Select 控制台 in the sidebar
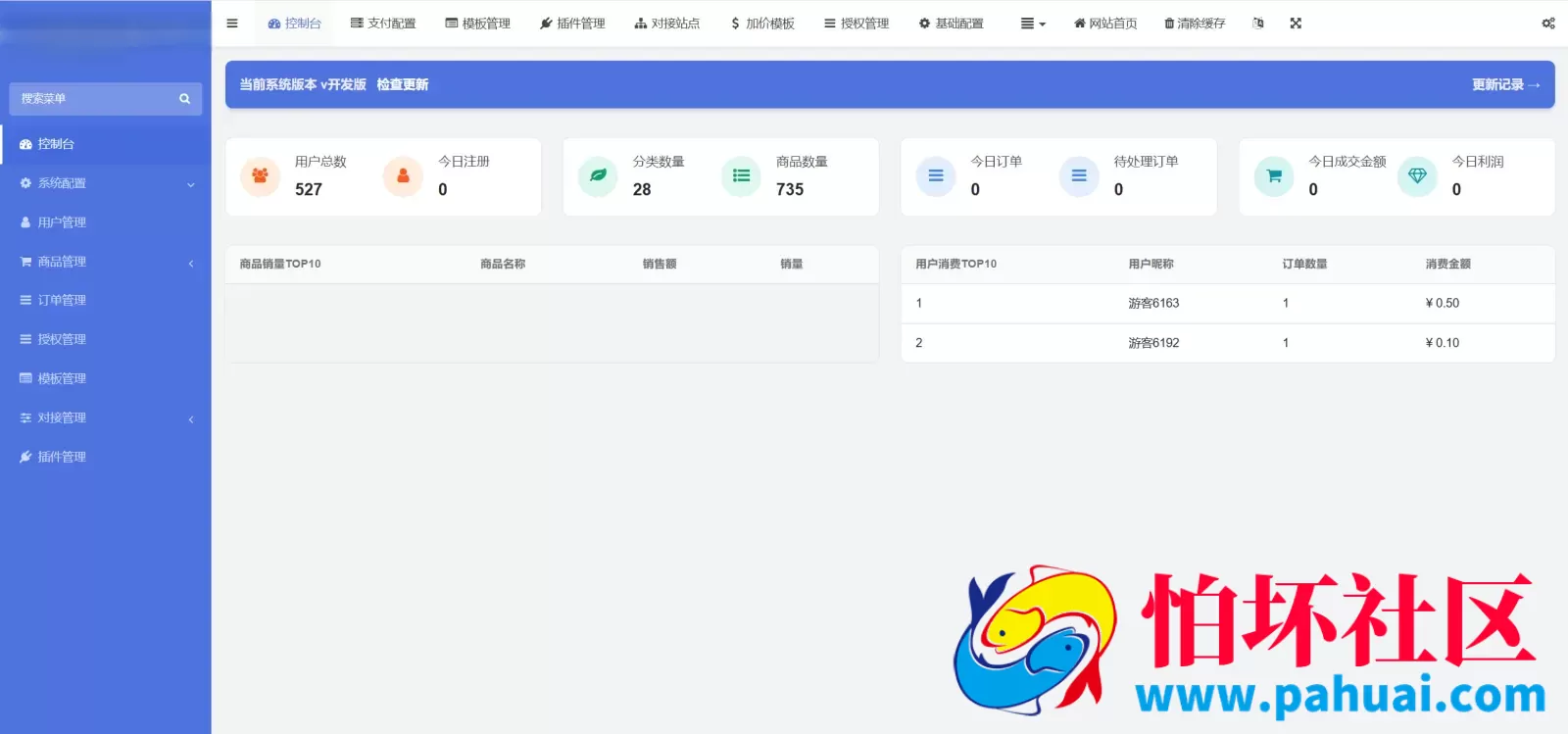The image size is (1568, 734). [106, 144]
